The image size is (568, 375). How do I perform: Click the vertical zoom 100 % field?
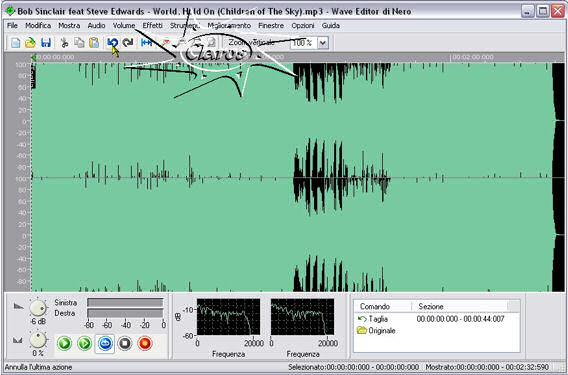pyautogui.click(x=304, y=43)
